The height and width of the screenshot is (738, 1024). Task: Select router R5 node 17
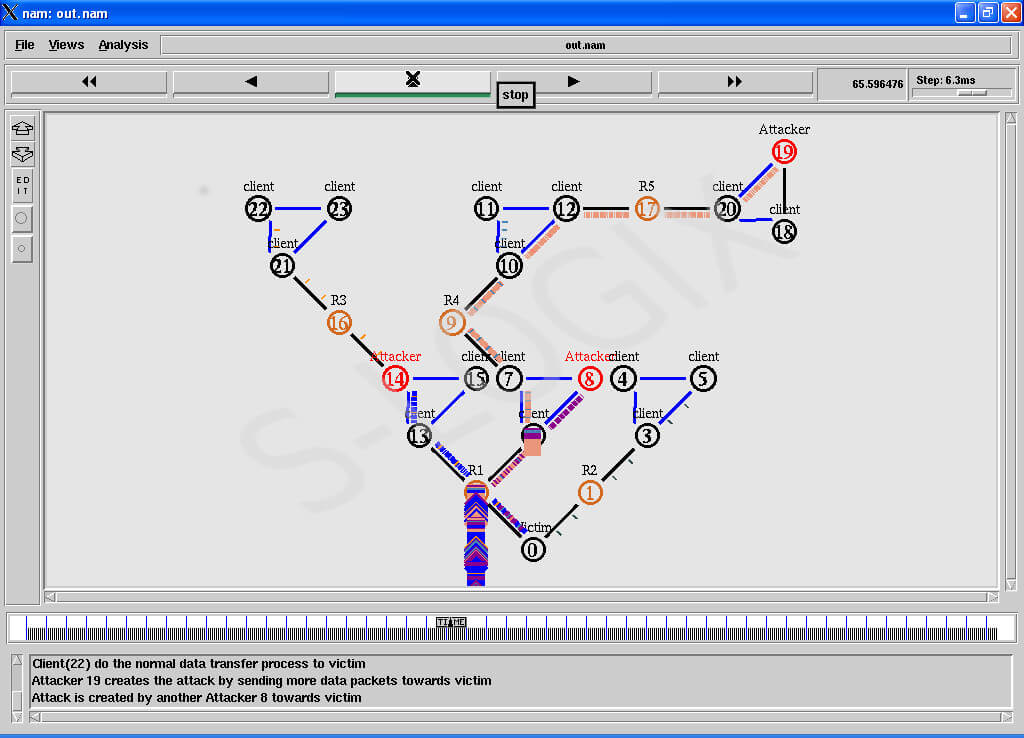[647, 209]
